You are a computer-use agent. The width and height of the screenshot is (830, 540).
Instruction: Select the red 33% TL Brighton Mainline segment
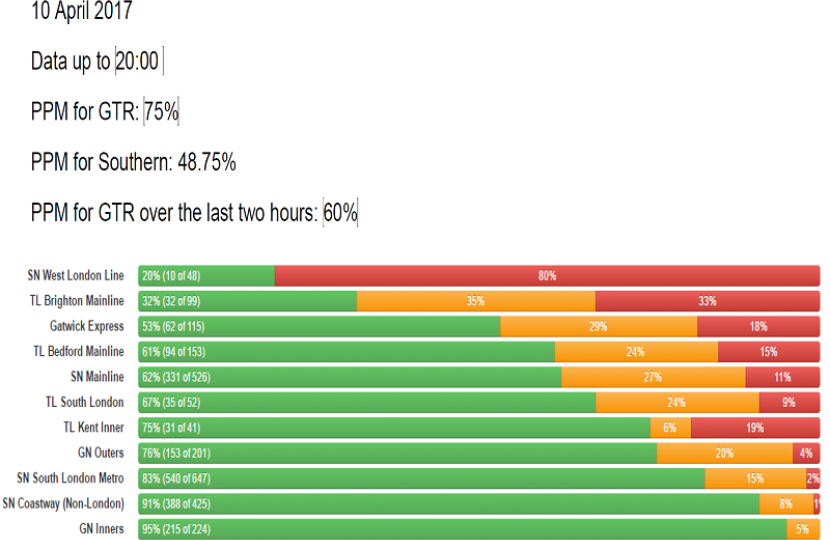coord(707,301)
